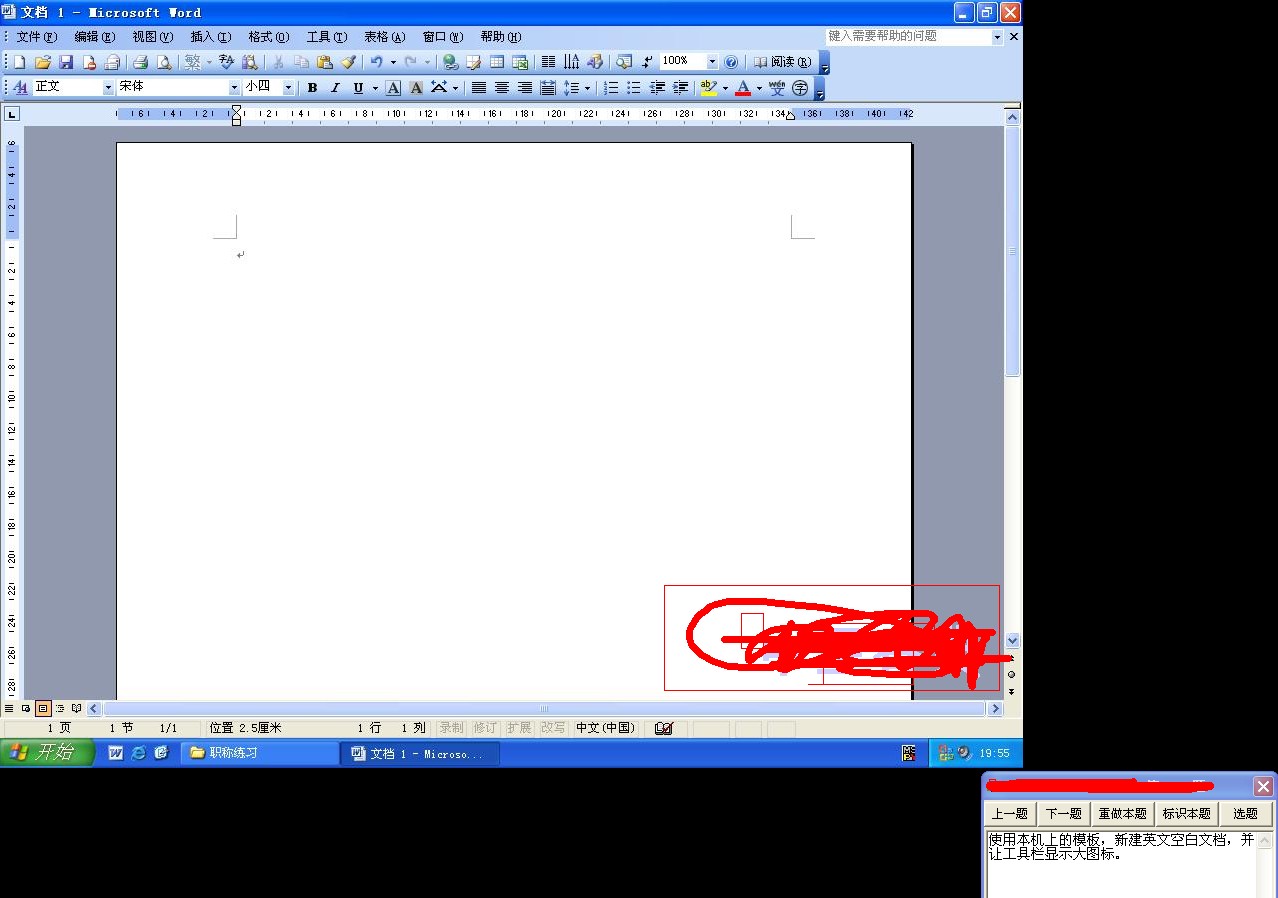Click the 阅读(R) reading layout button

point(782,62)
